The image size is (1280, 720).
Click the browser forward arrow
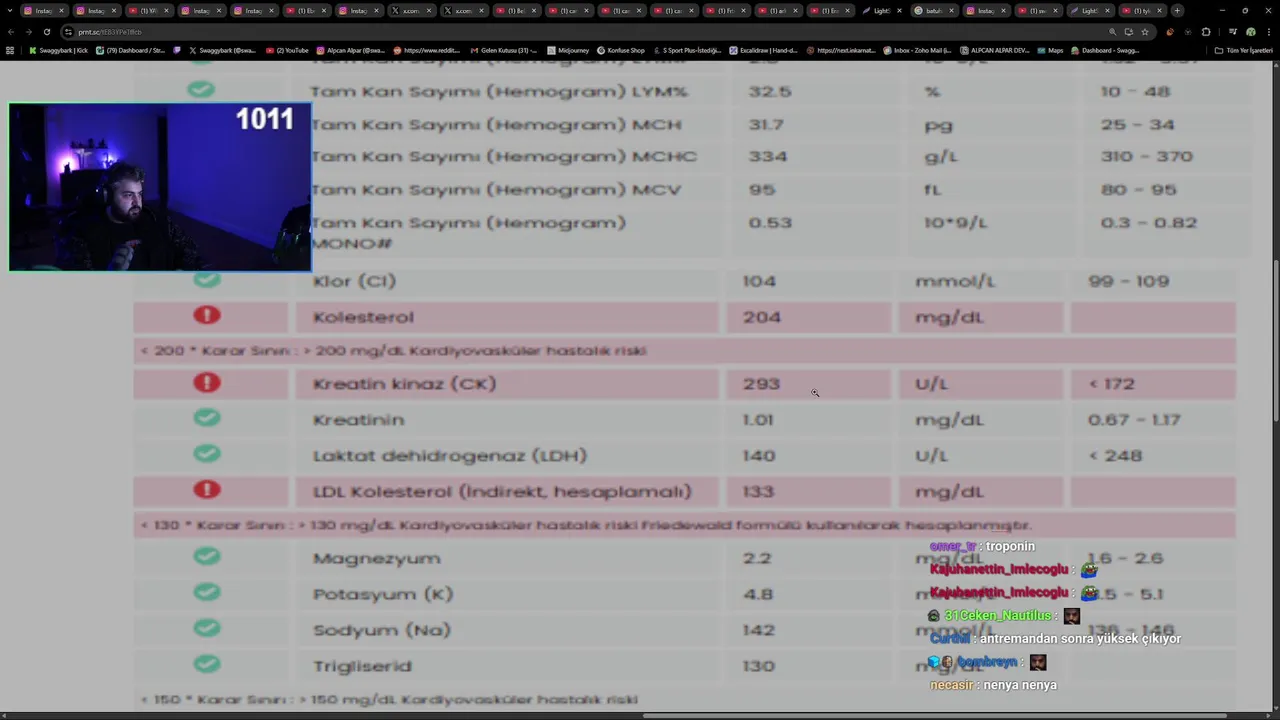click(28, 31)
